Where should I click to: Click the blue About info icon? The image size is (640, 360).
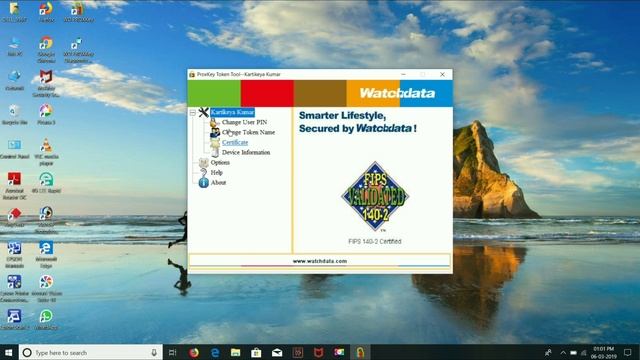[203, 182]
